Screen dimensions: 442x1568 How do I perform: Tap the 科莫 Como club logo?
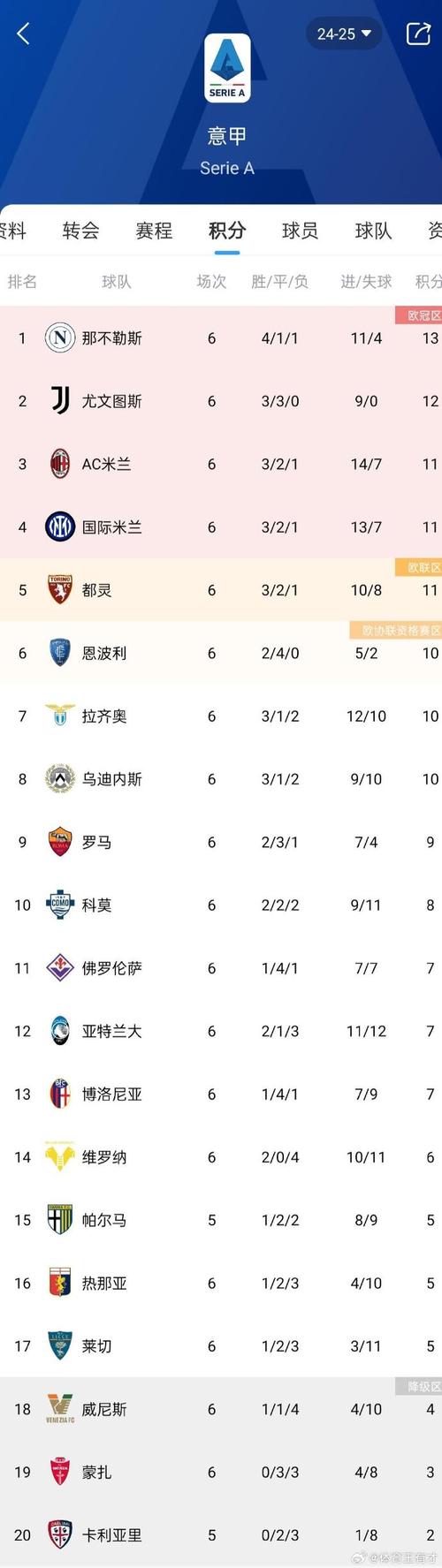click(x=60, y=905)
